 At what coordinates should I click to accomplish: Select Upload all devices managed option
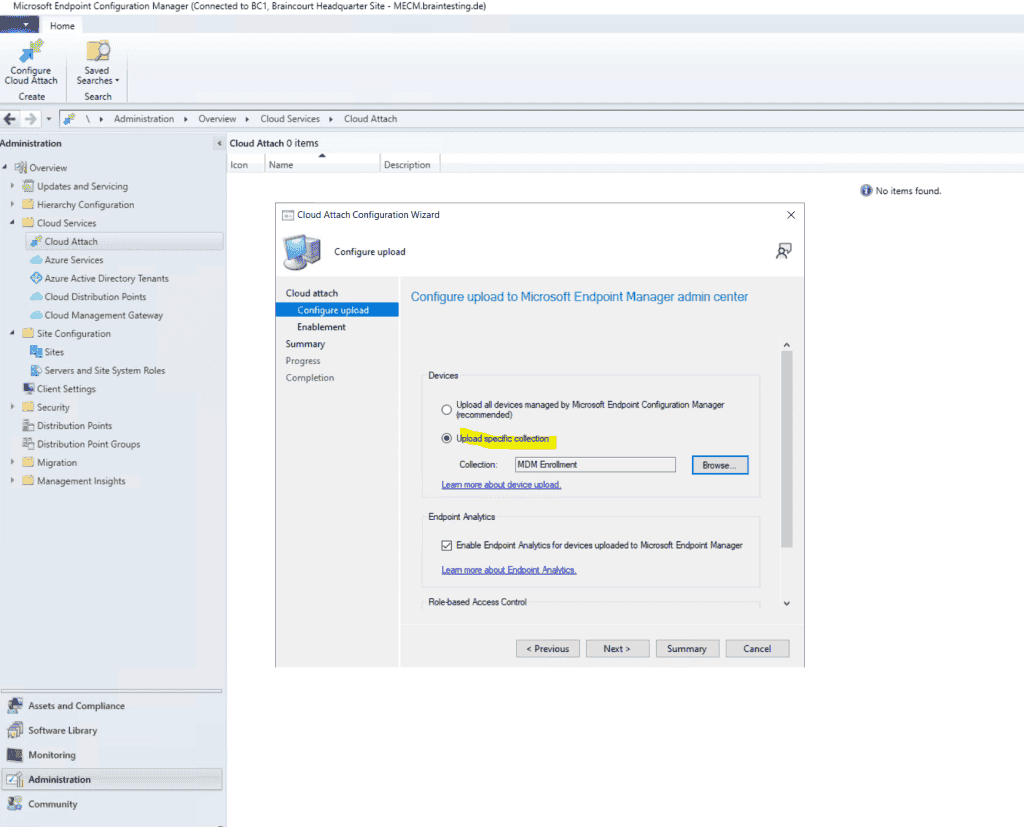(446, 409)
